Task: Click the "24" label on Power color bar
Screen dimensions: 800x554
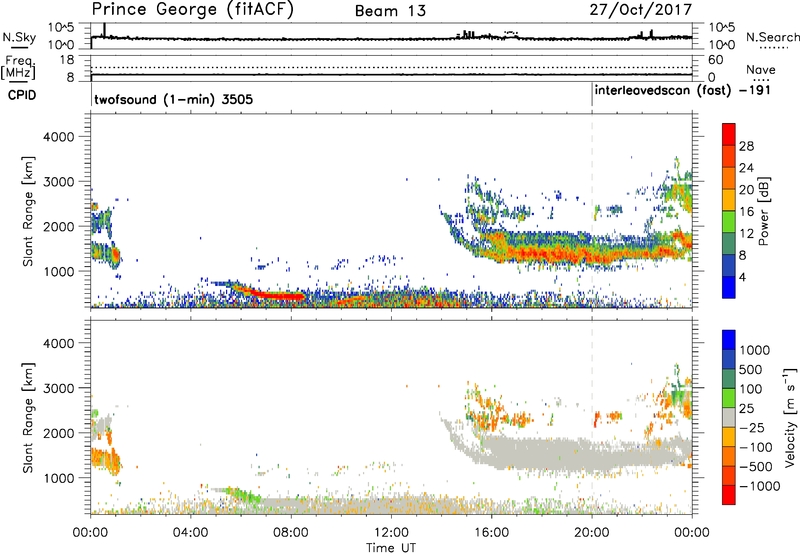Action: pyautogui.click(x=746, y=168)
